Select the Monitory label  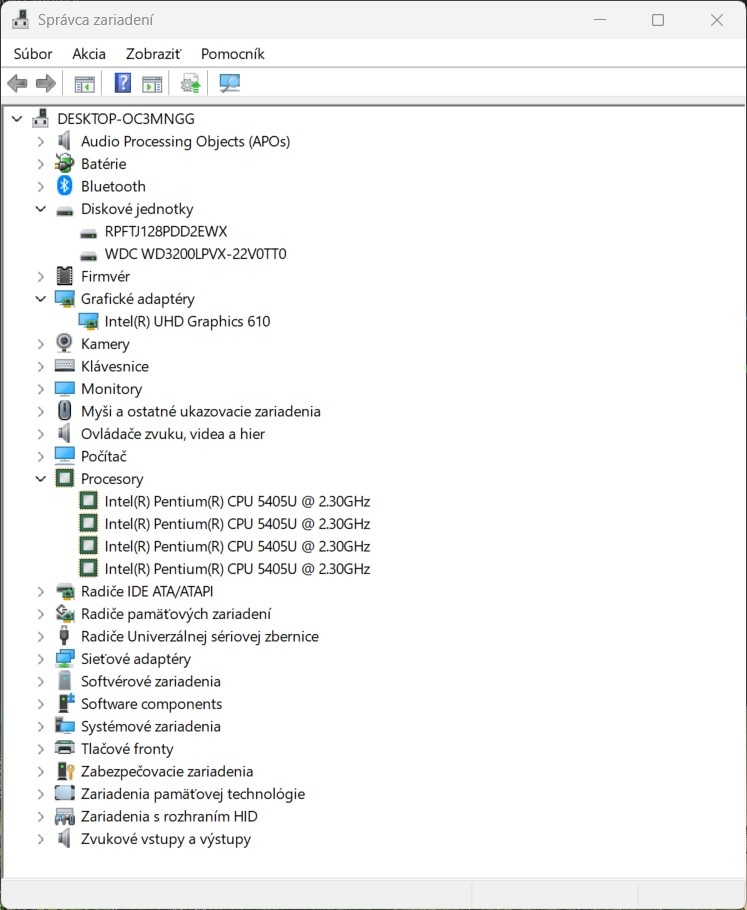point(111,389)
